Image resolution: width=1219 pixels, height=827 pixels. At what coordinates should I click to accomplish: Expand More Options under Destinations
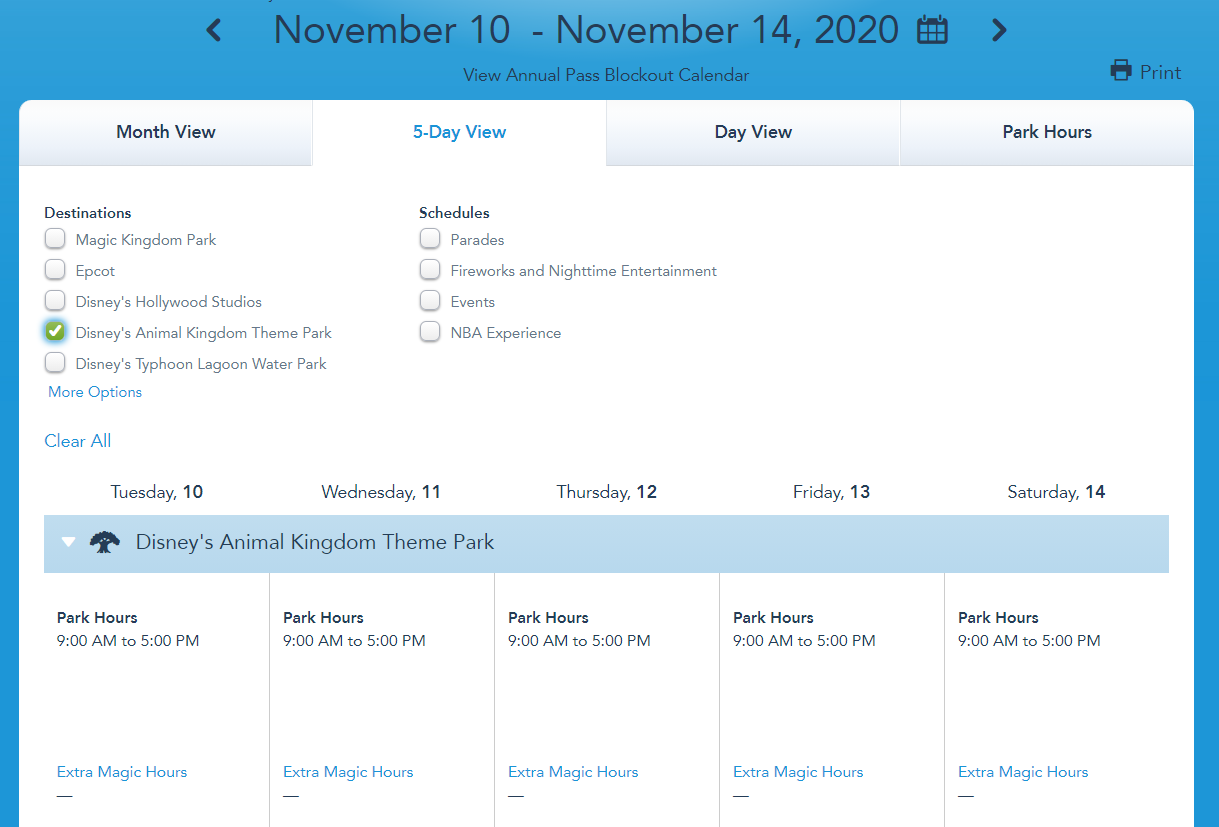95,392
